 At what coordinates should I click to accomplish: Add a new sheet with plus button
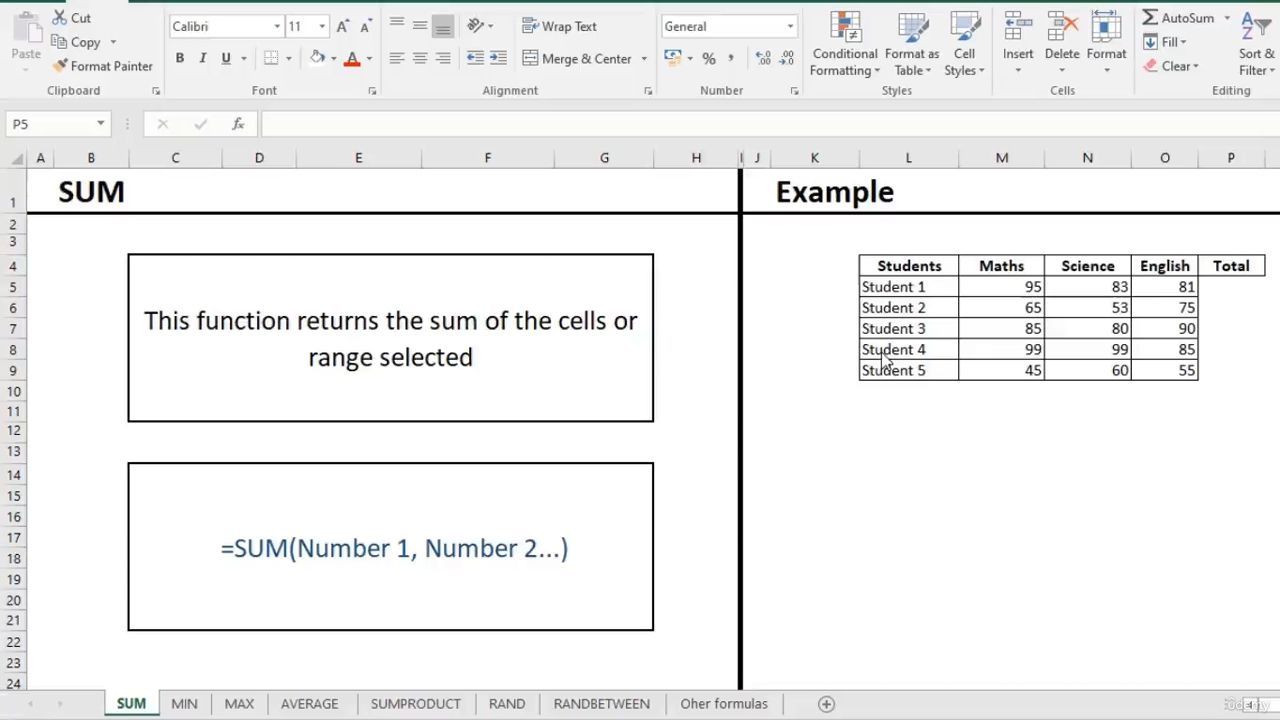pyautogui.click(x=826, y=704)
